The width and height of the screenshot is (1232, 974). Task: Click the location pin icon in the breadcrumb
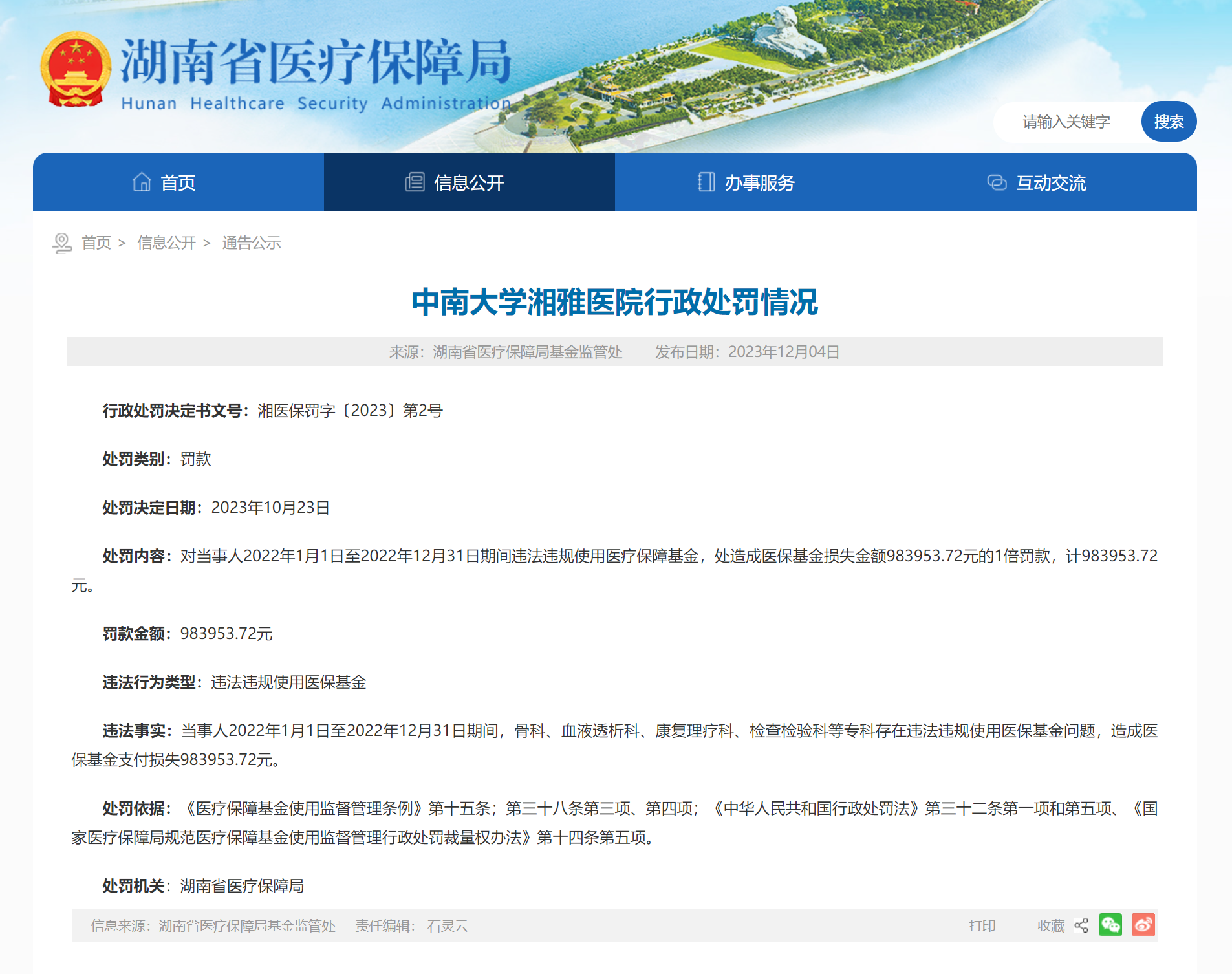[x=62, y=243]
